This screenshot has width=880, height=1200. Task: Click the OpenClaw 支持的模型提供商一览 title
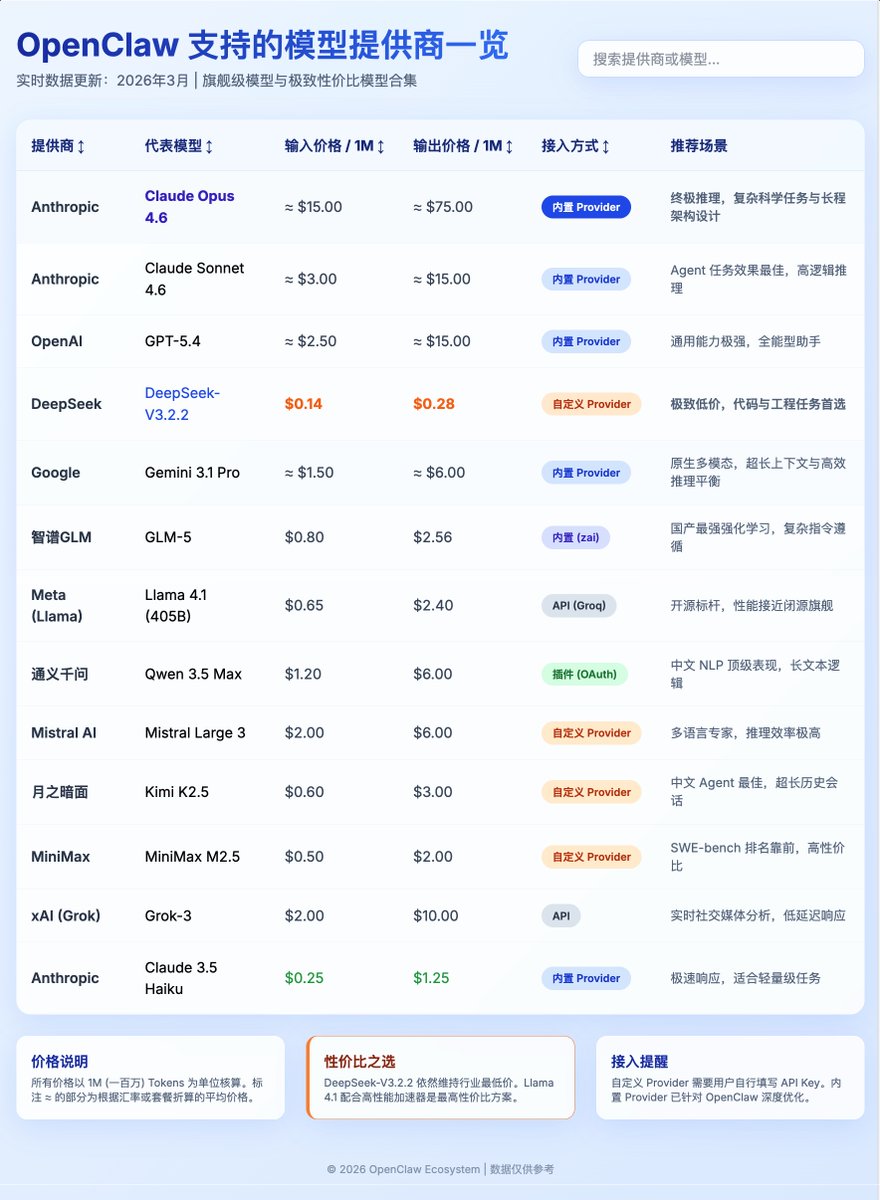pos(263,45)
